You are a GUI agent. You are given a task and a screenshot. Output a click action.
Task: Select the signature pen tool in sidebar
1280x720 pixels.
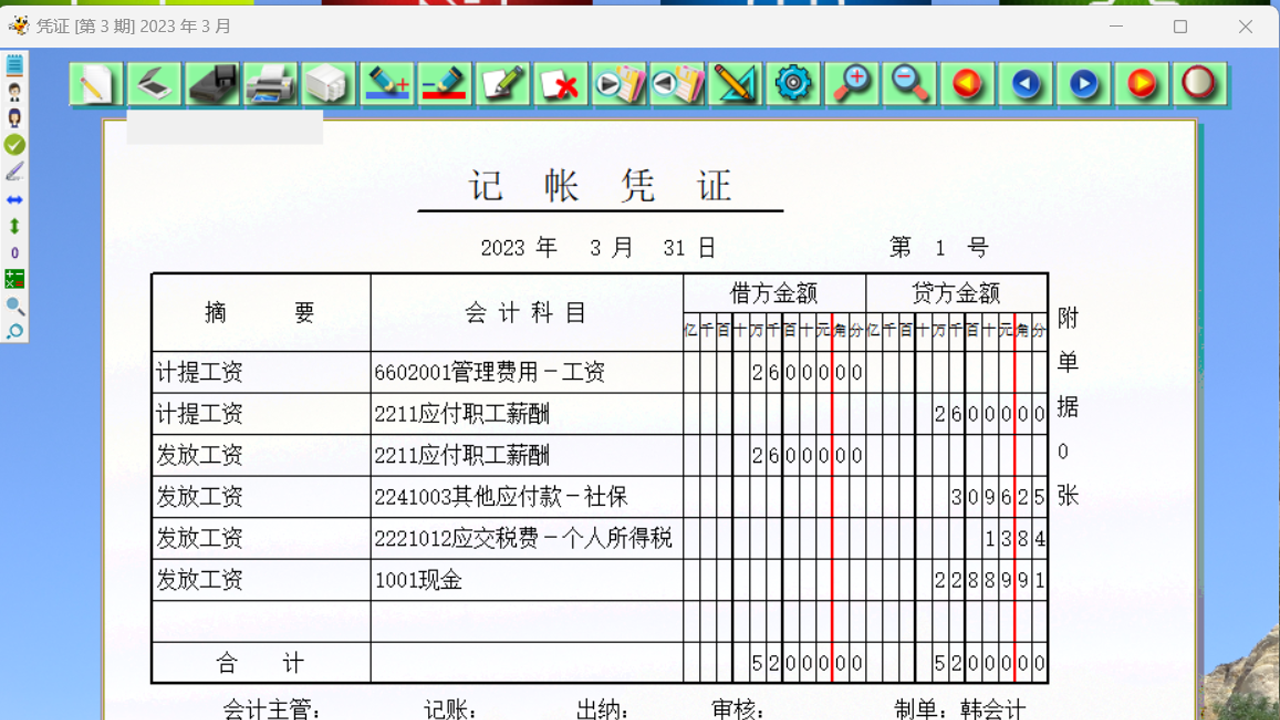[x=14, y=170]
